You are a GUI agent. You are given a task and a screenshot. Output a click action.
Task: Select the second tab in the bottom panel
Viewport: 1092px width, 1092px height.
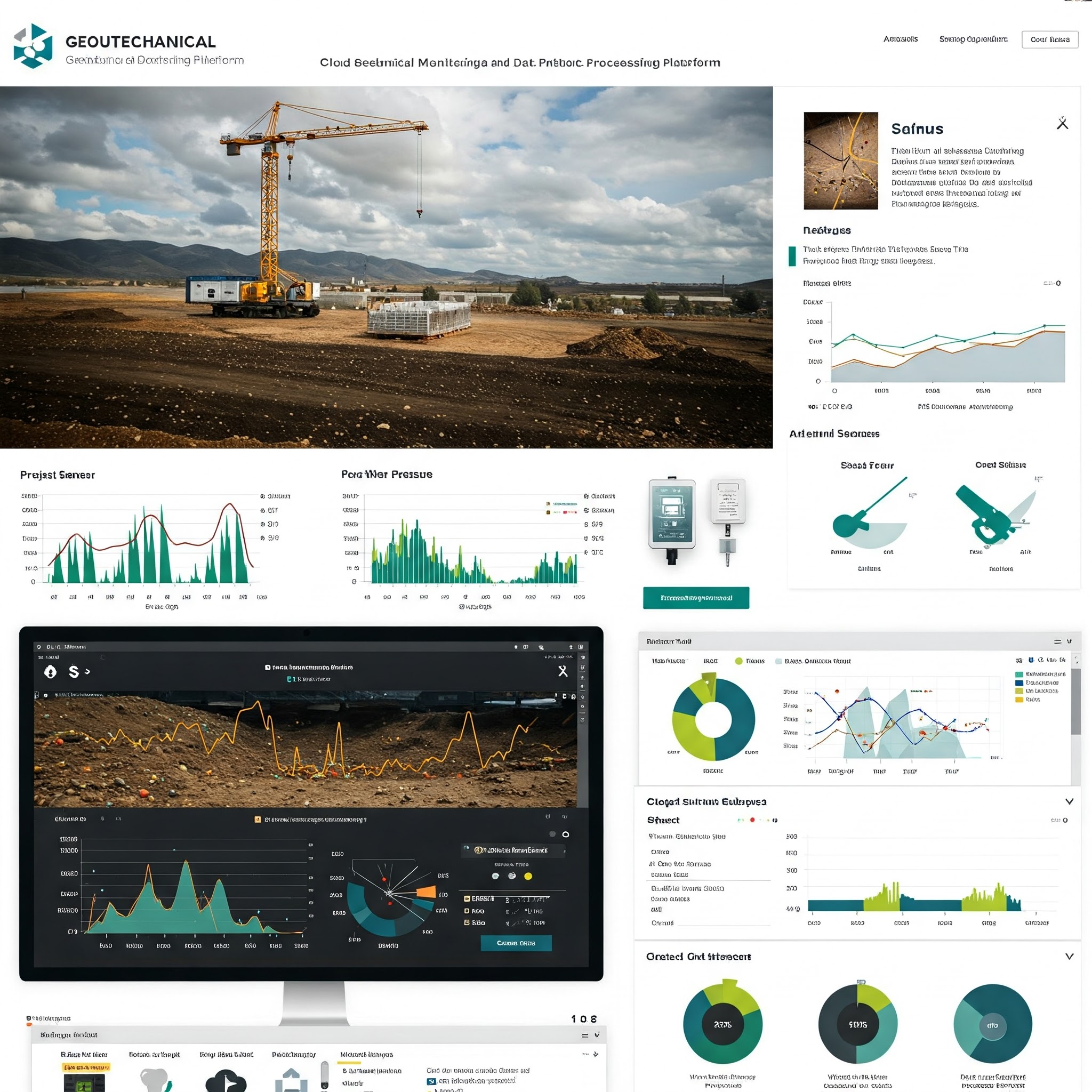coord(154,1055)
